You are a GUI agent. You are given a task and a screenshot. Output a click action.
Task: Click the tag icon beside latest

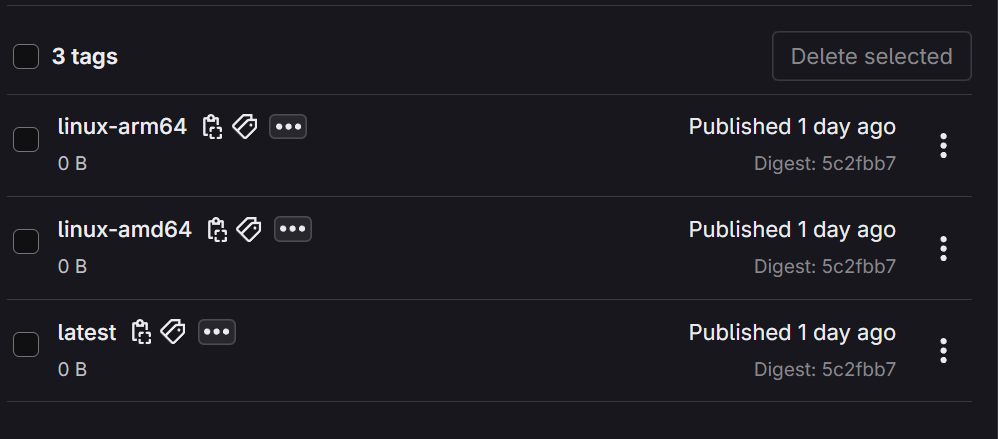[x=174, y=332]
